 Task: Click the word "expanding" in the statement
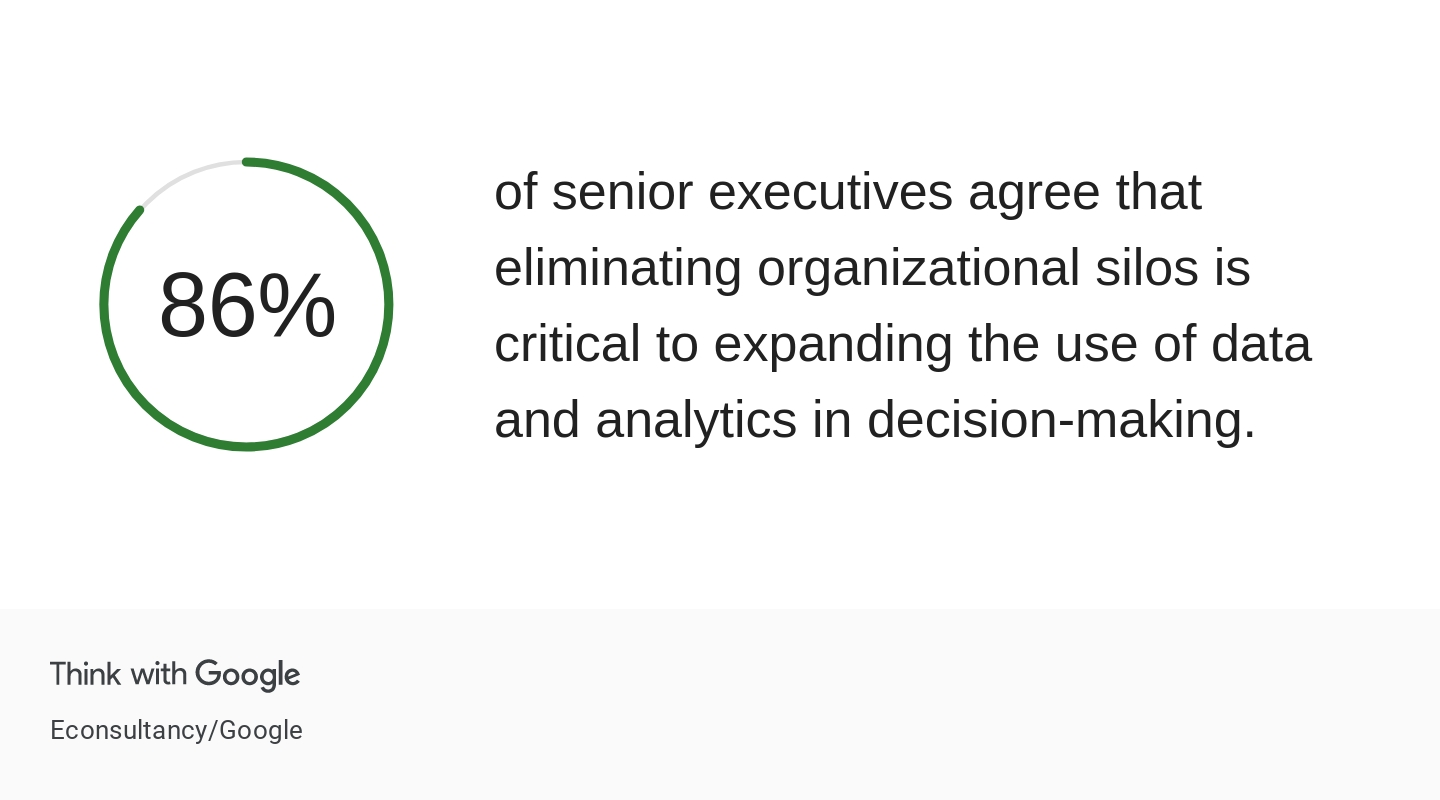pos(833,344)
